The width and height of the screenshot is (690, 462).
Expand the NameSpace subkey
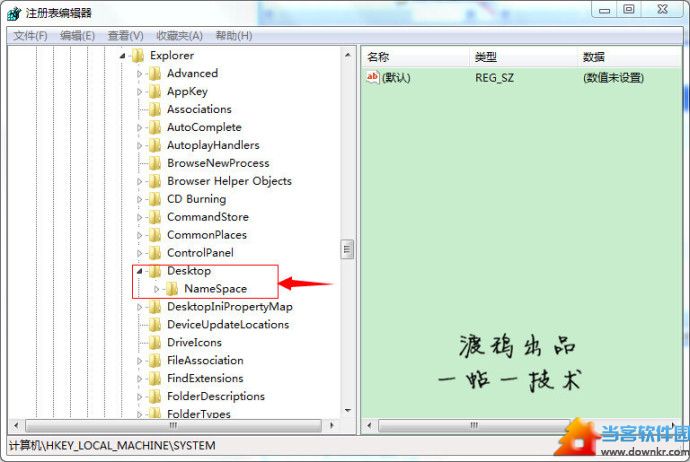(157, 289)
